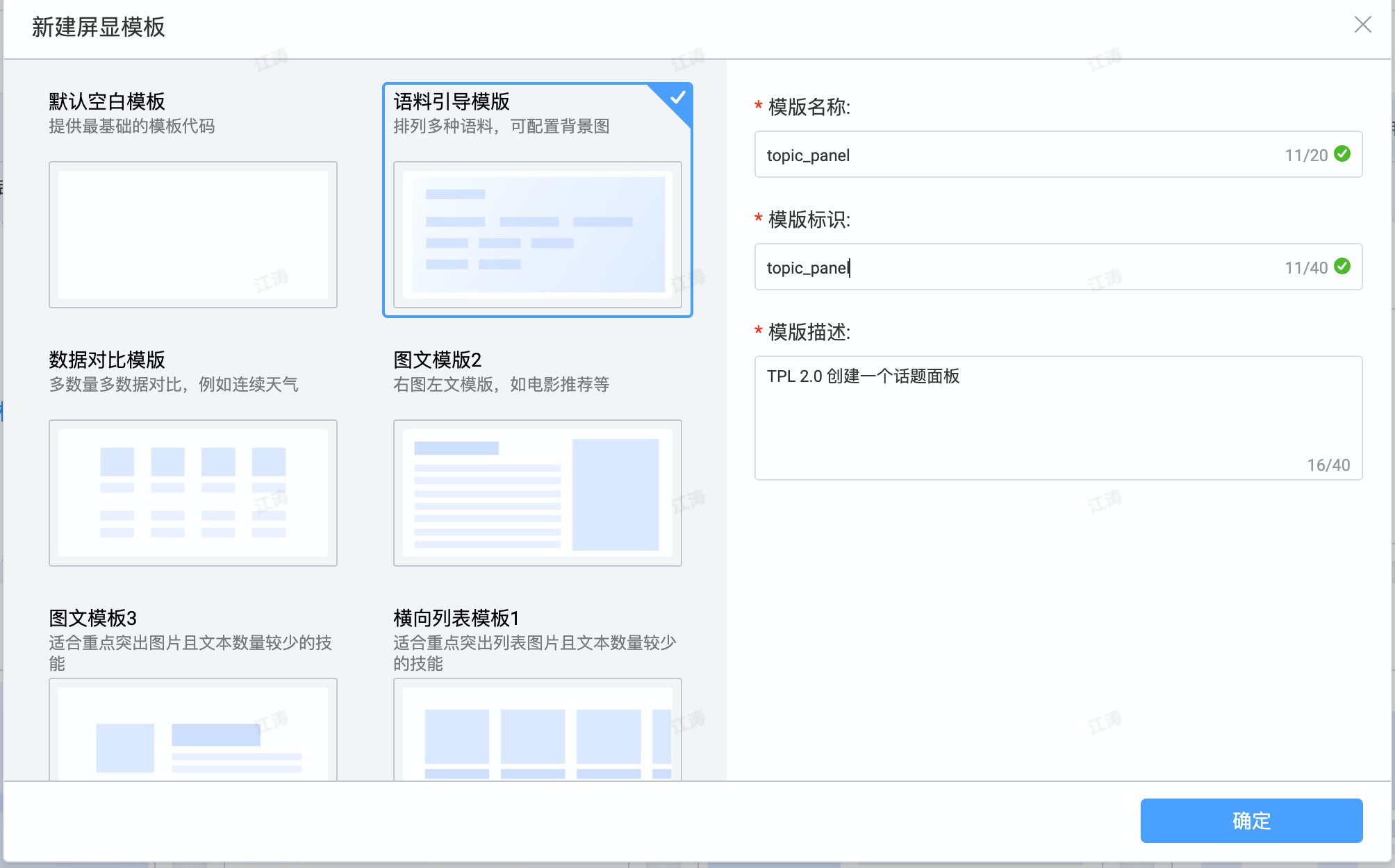Pick the 图文模版2 layout preview
Screen dimensions: 1395x868
click(537, 493)
